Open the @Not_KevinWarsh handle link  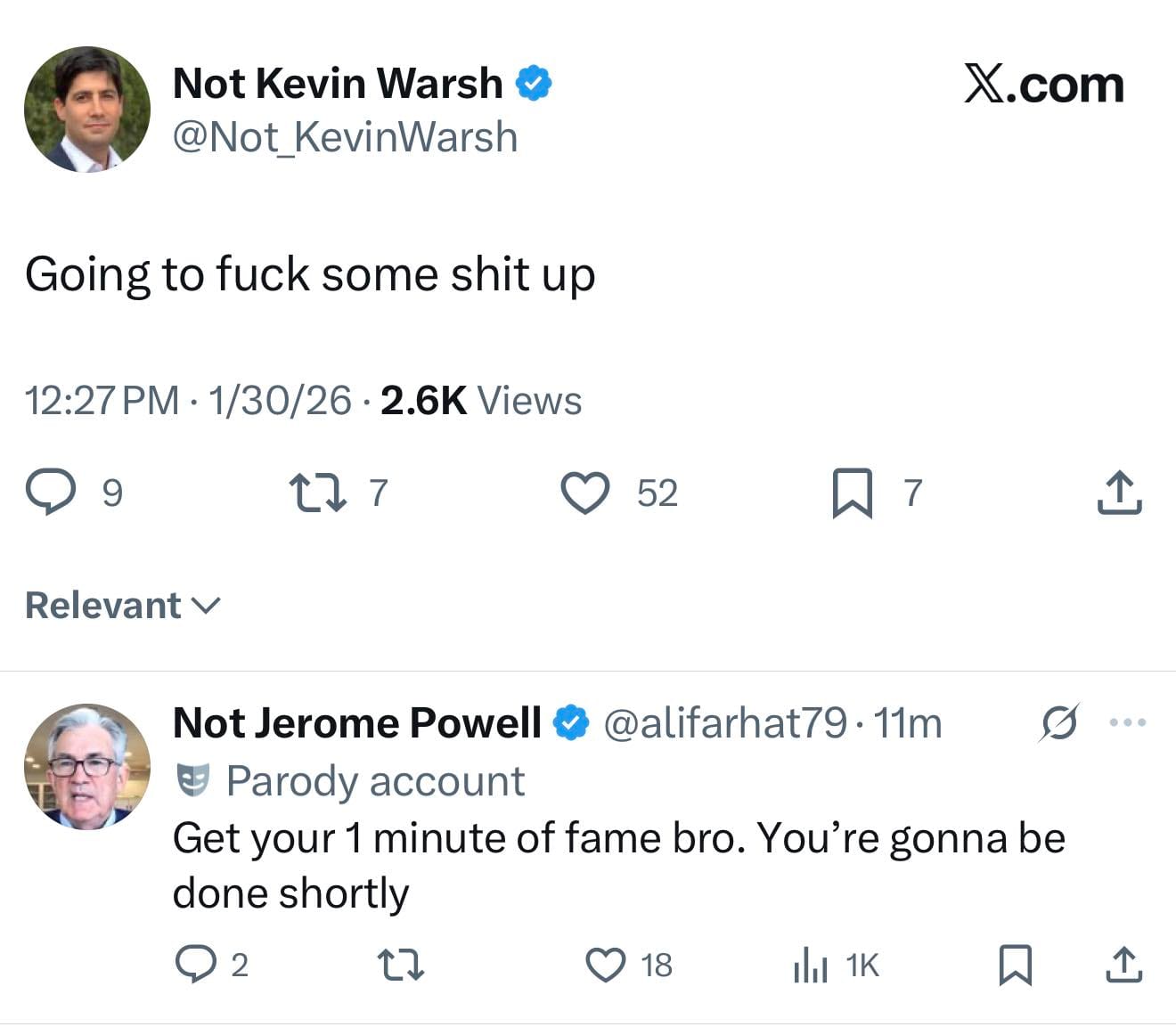pos(345,137)
